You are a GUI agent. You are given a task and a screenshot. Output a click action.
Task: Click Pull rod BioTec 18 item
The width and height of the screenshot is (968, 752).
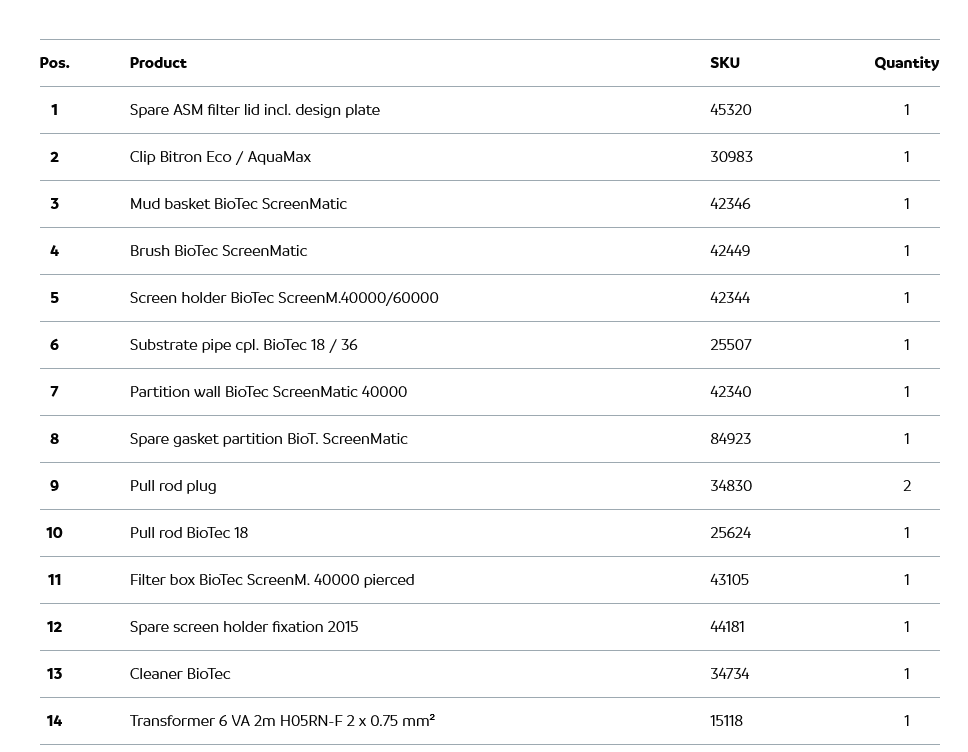(189, 533)
